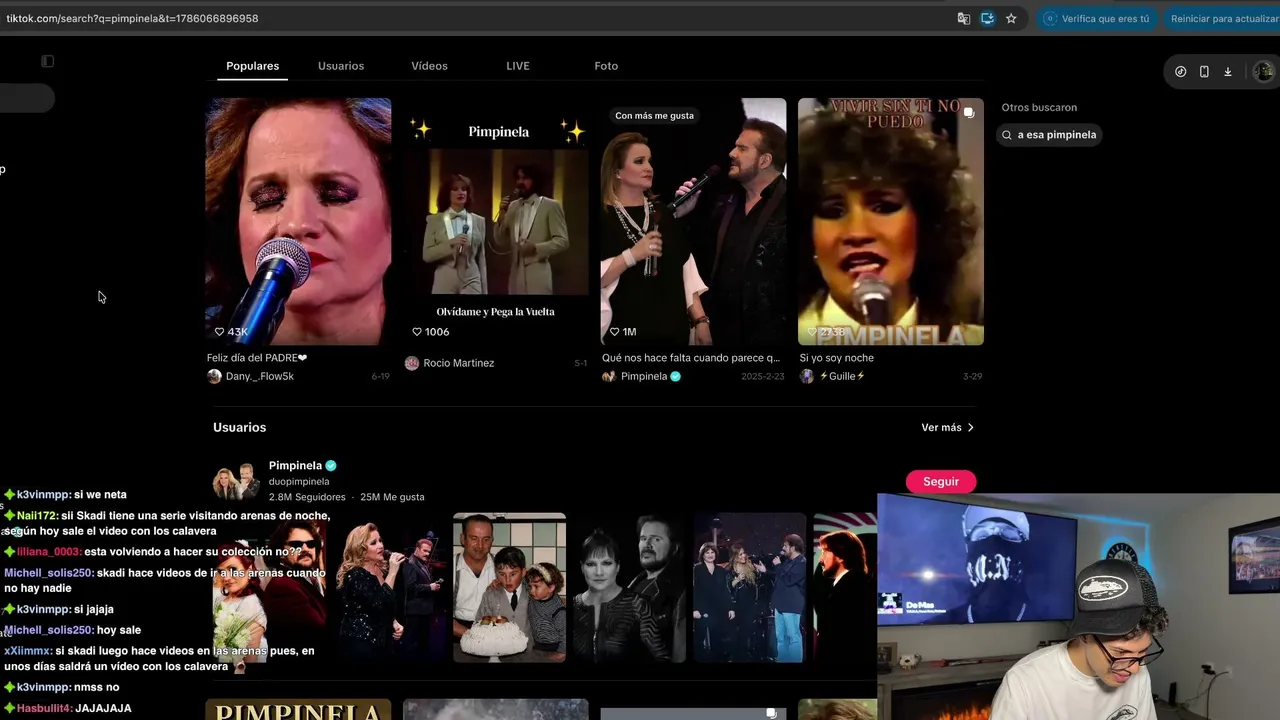Click the caption 'Si yo soy noche'
Image resolution: width=1280 pixels, height=720 pixels.
coord(837,358)
